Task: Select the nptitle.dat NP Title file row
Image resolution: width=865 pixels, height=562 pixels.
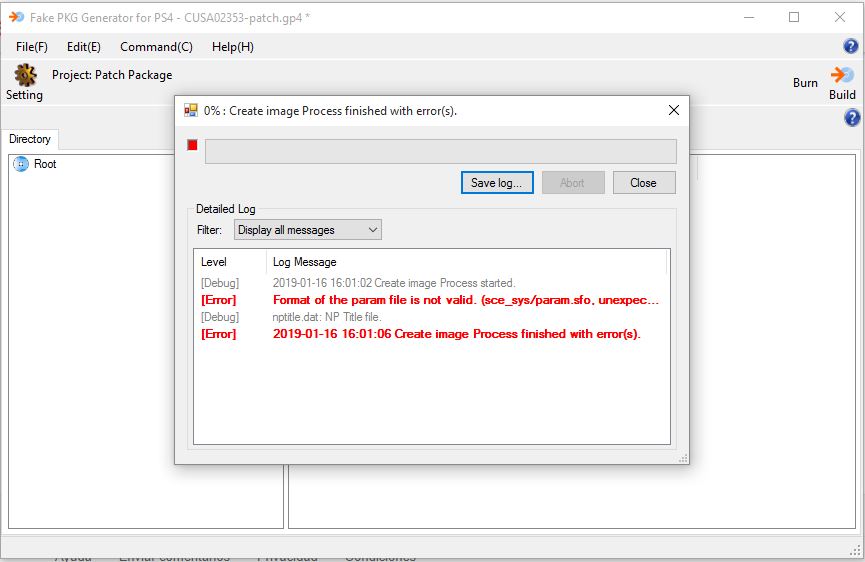Action: (x=431, y=317)
